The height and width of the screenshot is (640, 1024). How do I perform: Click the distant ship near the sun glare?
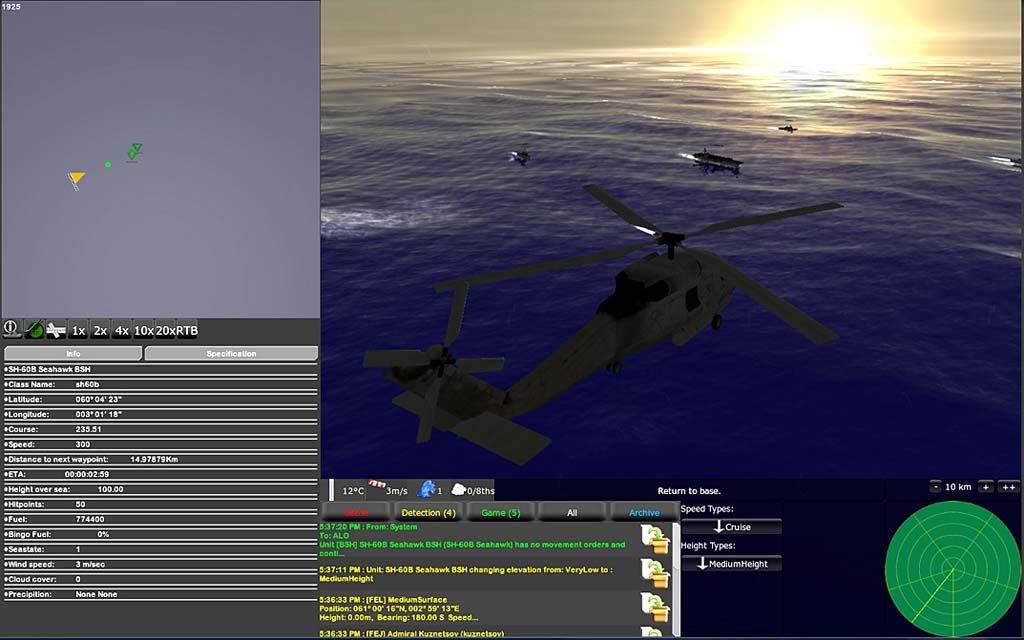click(788, 128)
